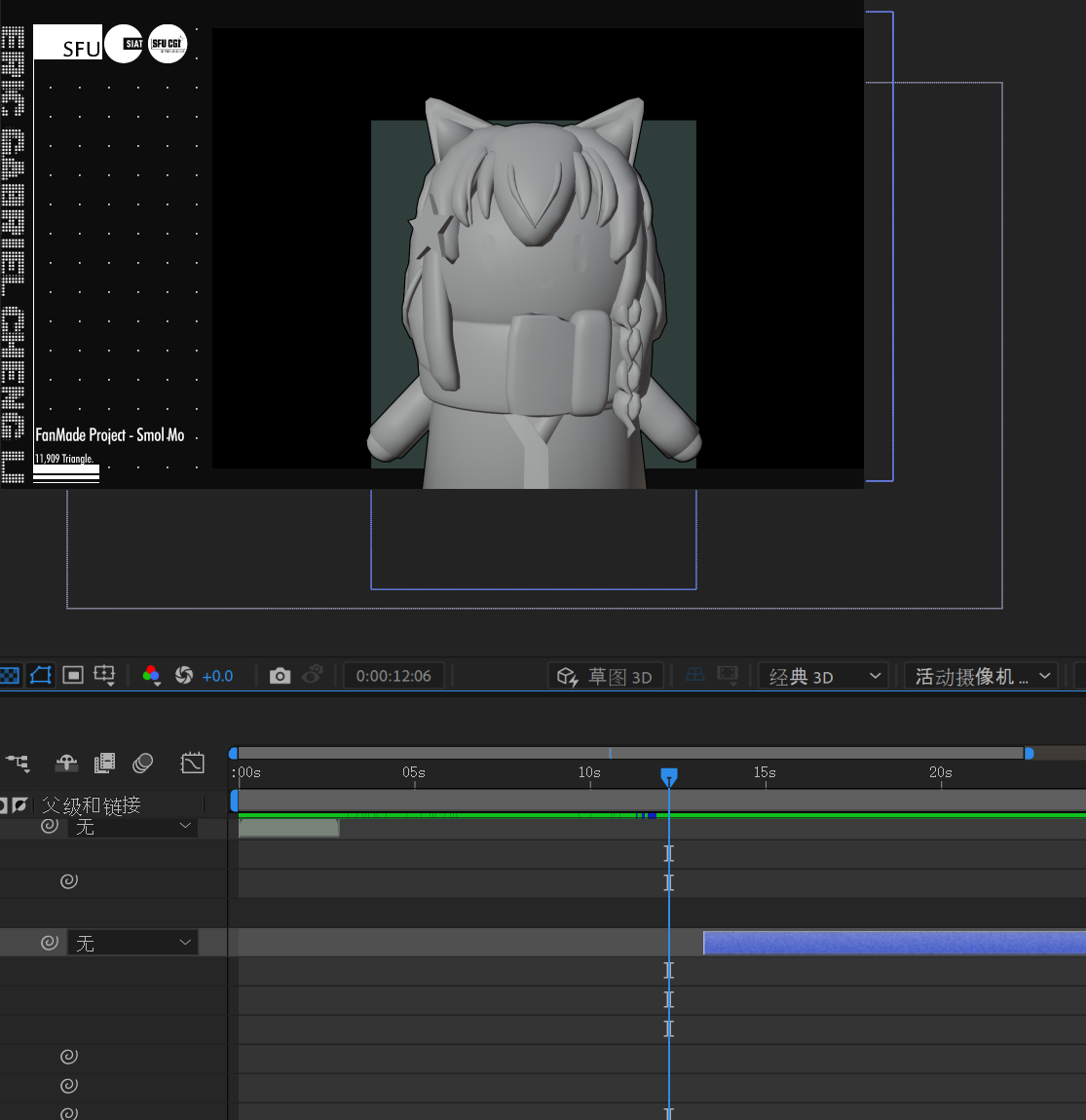Open the 经典 3D renderer dropdown

[822, 676]
